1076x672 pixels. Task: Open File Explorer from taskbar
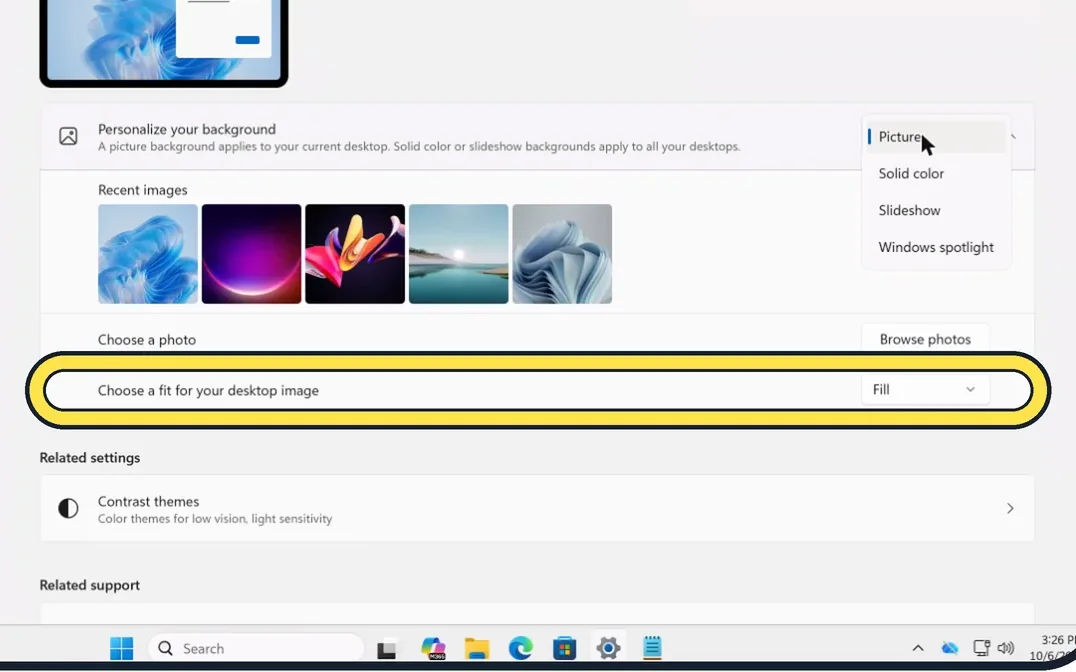[x=477, y=648]
